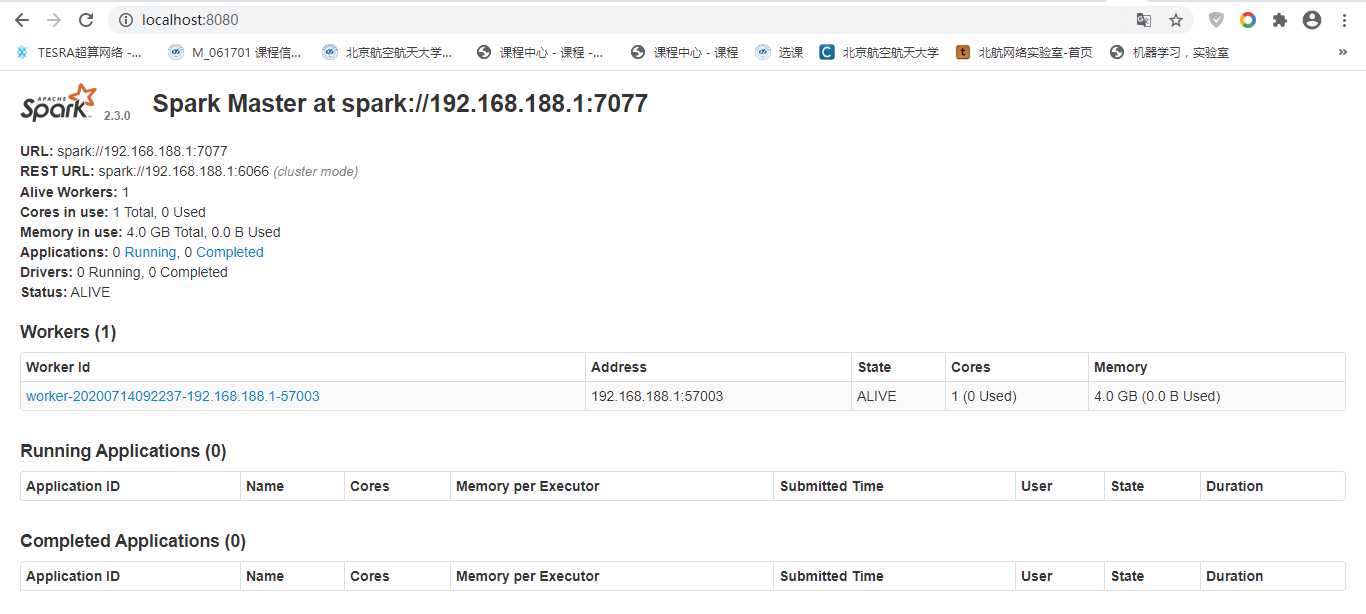Open the Completed applications link
Image resolution: width=1366 pixels, height=614 pixels.
pos(230,252)
